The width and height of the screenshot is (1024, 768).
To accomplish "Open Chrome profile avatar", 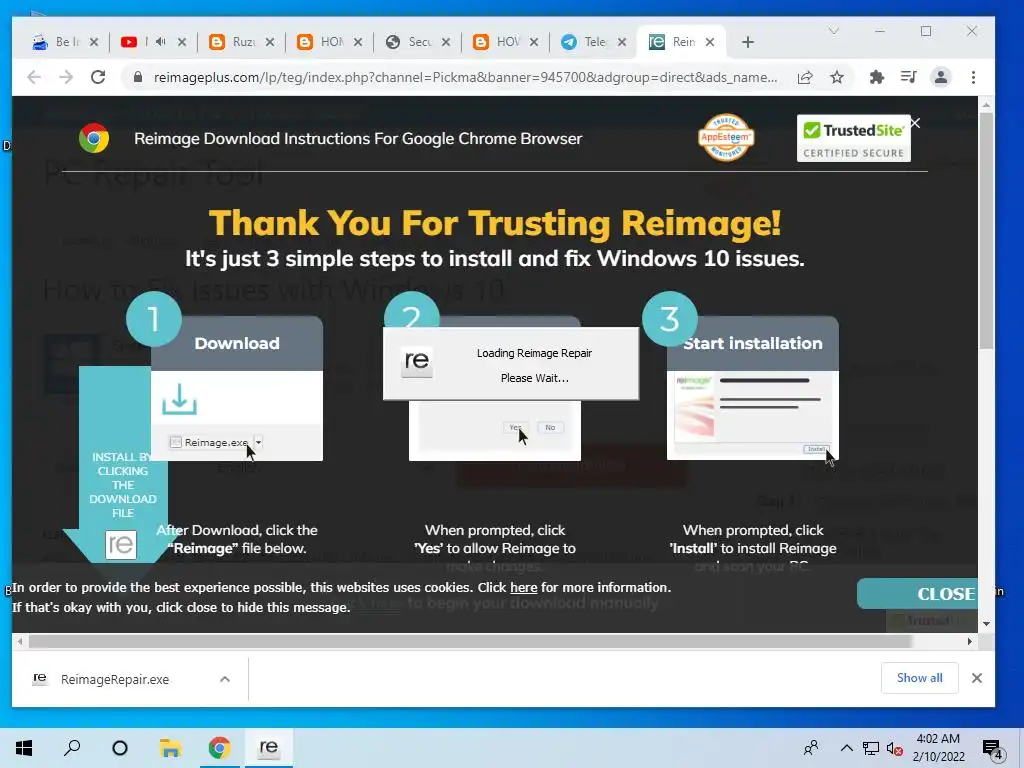I will click(940, 77).
